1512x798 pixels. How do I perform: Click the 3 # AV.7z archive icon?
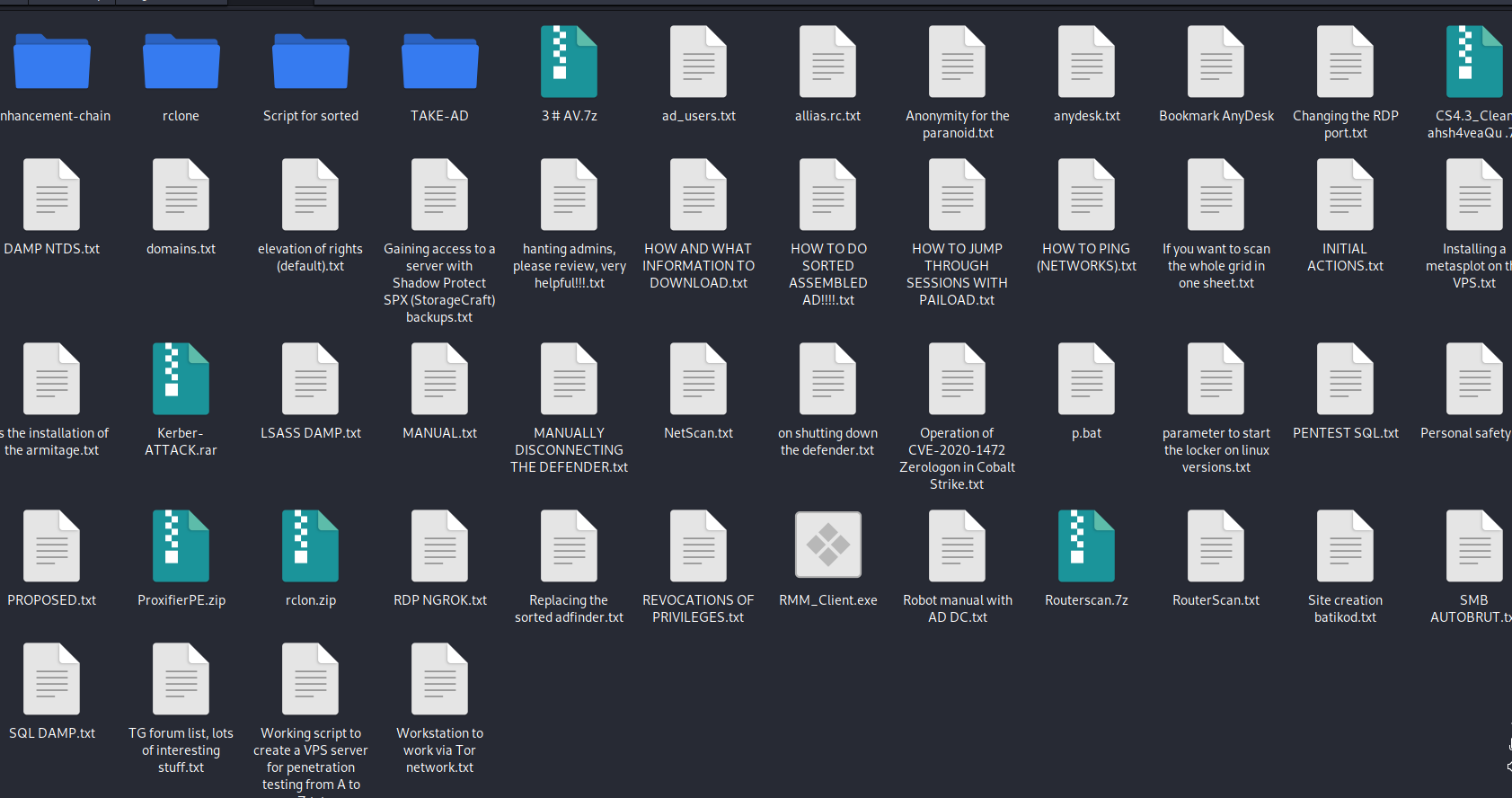click(x=570, y=61)
